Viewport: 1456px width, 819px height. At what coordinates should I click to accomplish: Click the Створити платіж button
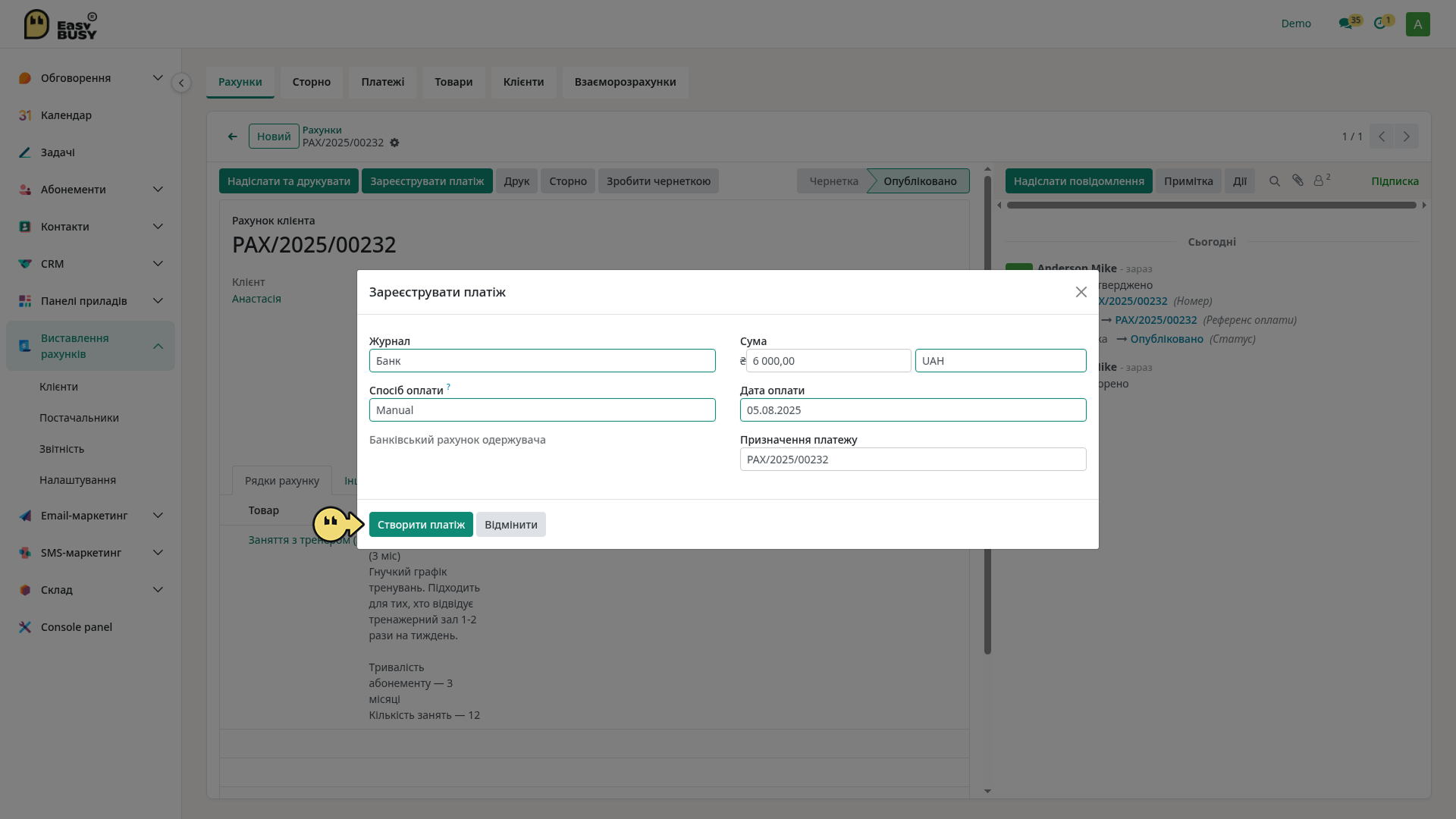pos(421,525)
